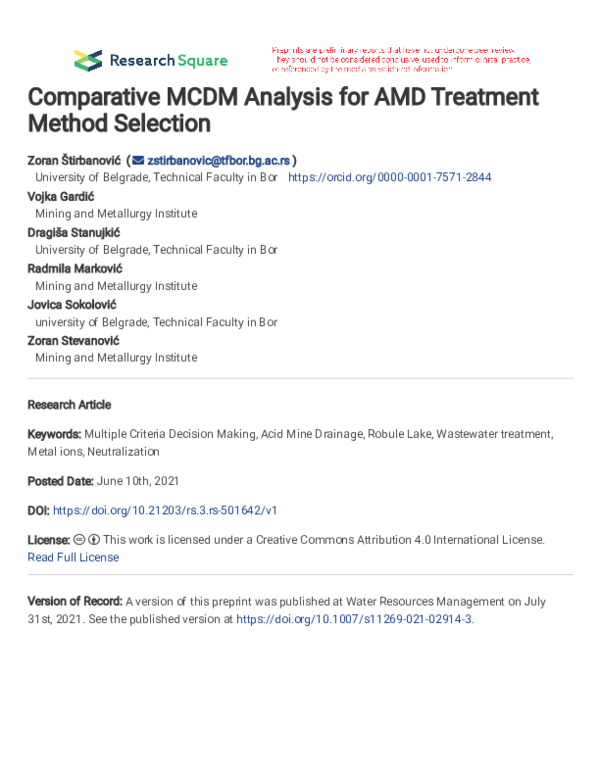Select the paper title heading
The width and height of the screenshot is (600, 776).
point(283,110)
